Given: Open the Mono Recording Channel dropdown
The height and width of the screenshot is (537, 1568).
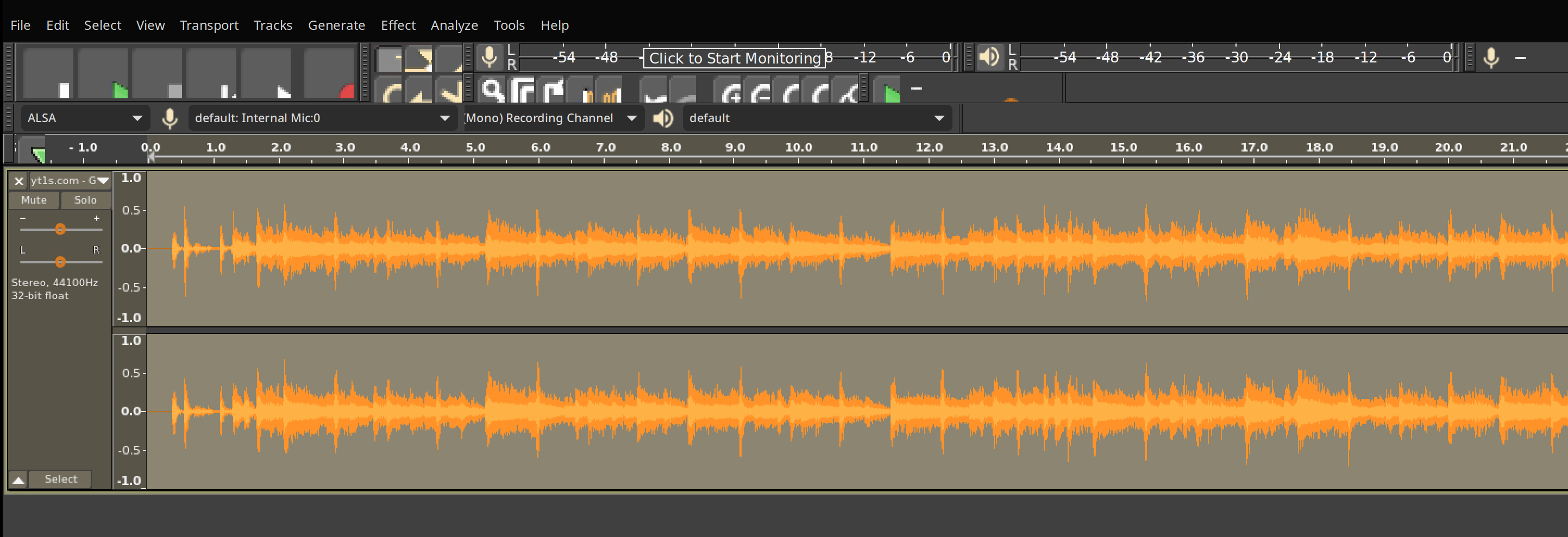Looking at the screenshot, I should (x=553, y=117).
